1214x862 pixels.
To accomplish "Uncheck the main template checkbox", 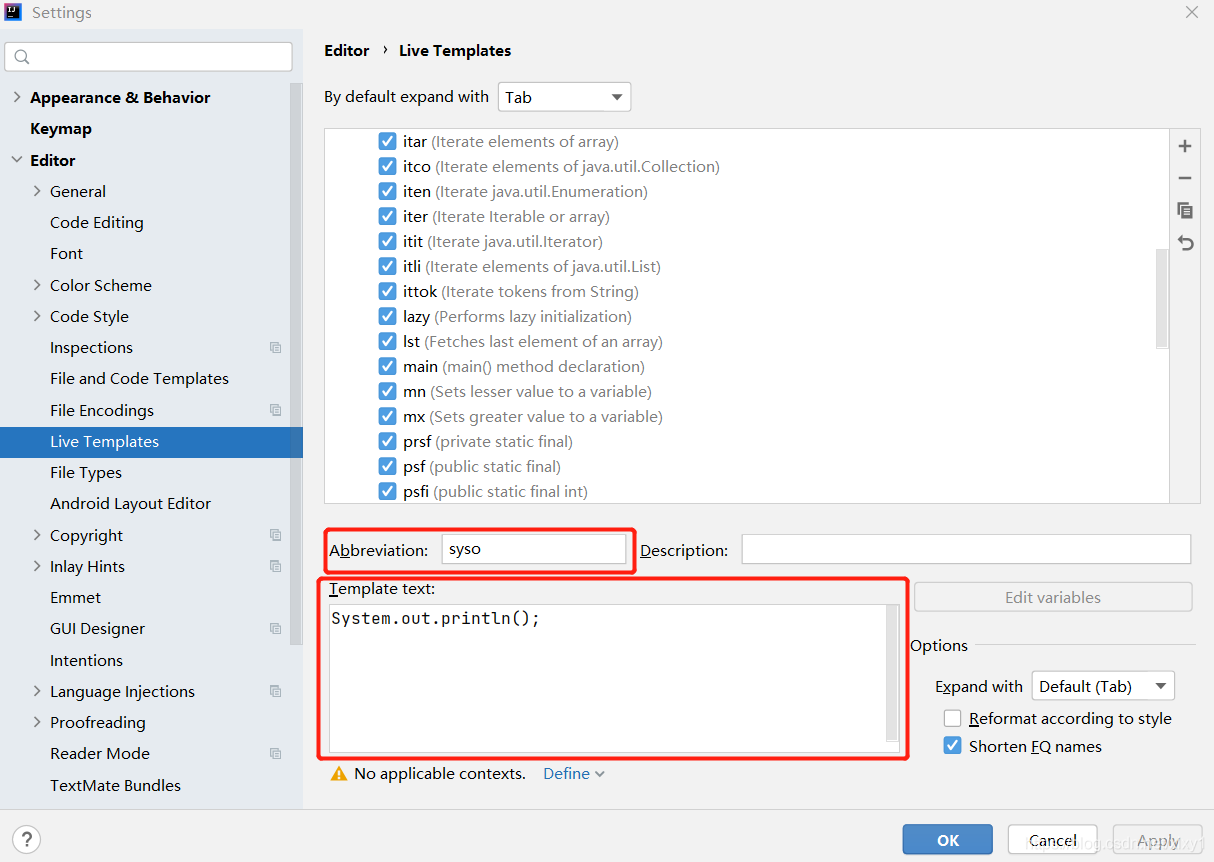I will (x=388, y=367).
